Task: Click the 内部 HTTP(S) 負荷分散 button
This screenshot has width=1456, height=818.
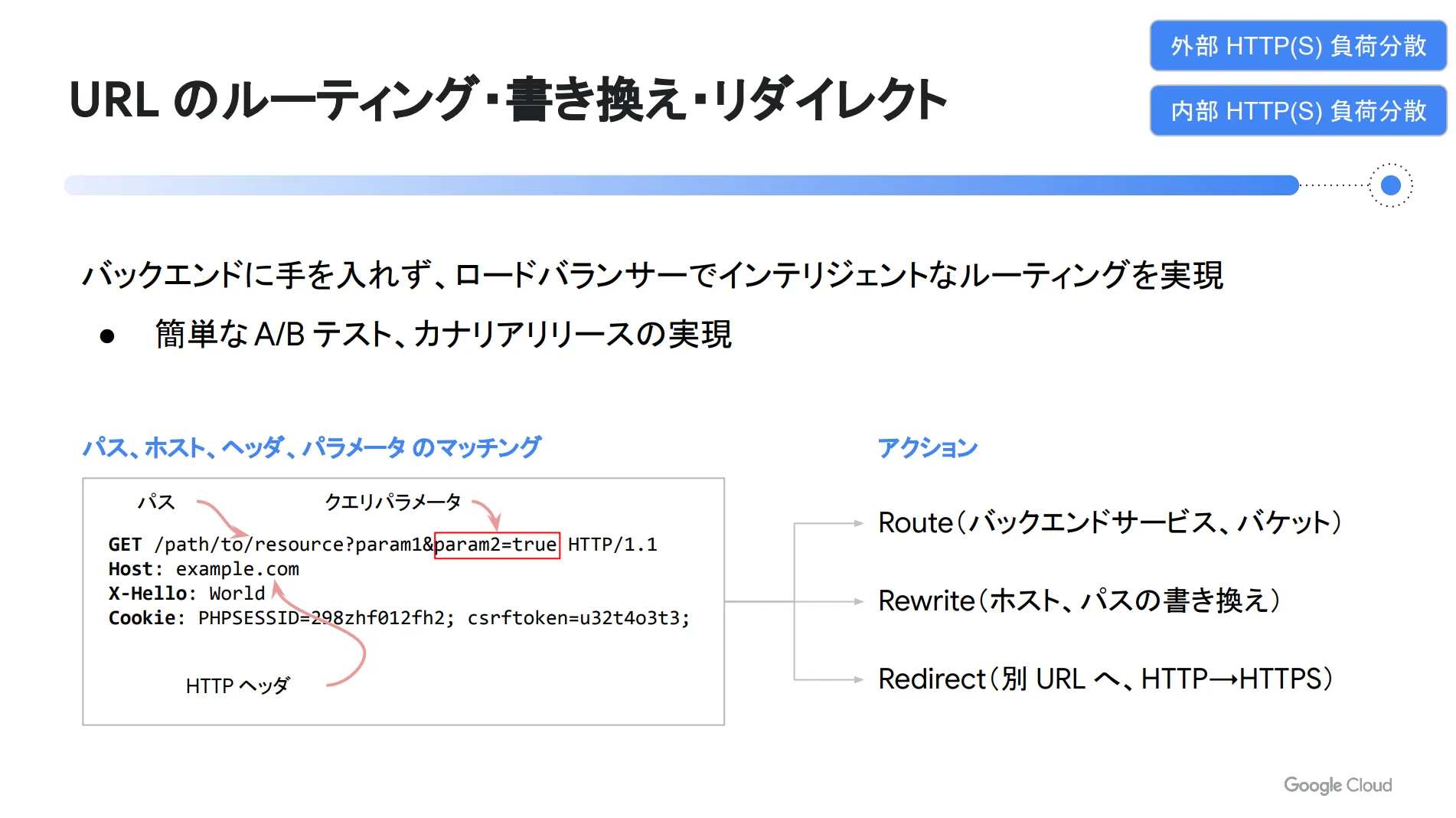Action: click(x=1298, y=111)
